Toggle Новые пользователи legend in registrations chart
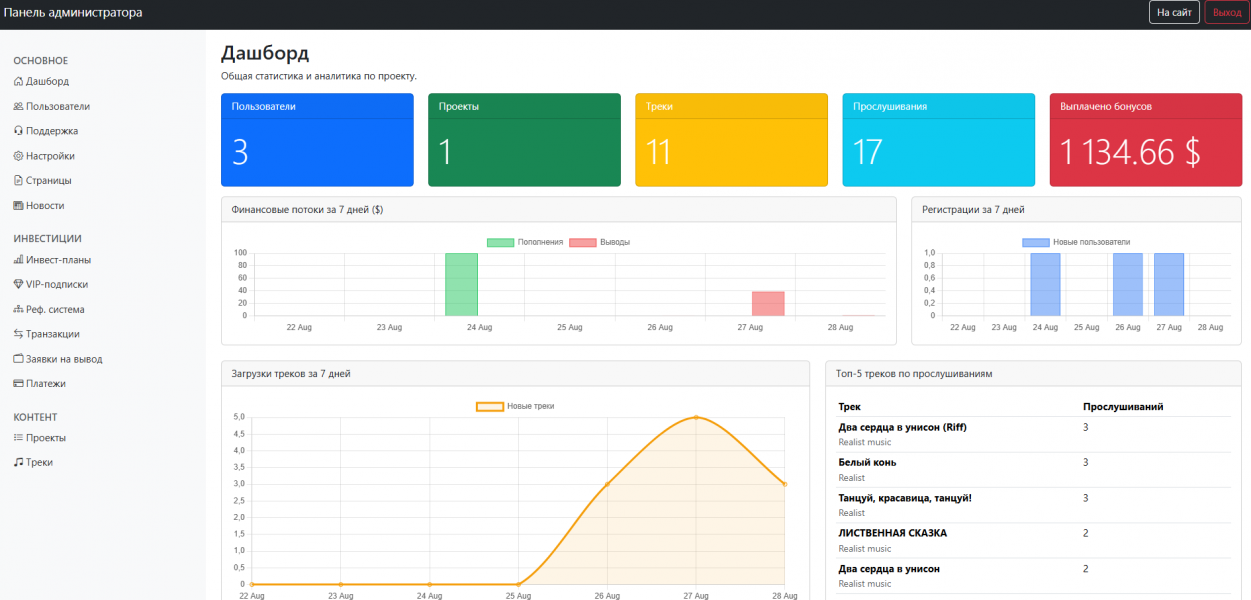Screen dimensions: 1251x600 click(1076, 243)
